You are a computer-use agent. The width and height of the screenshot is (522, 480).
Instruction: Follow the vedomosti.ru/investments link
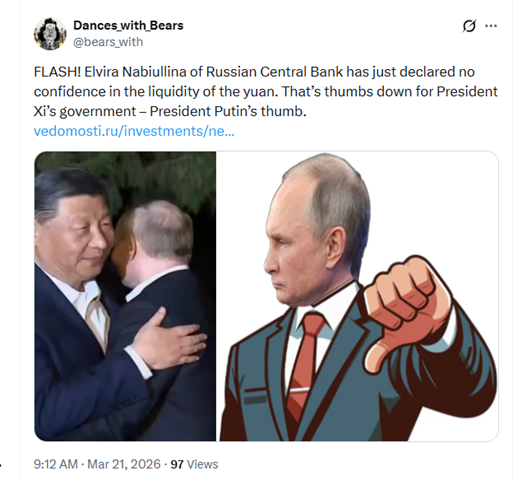pos(134,131)
